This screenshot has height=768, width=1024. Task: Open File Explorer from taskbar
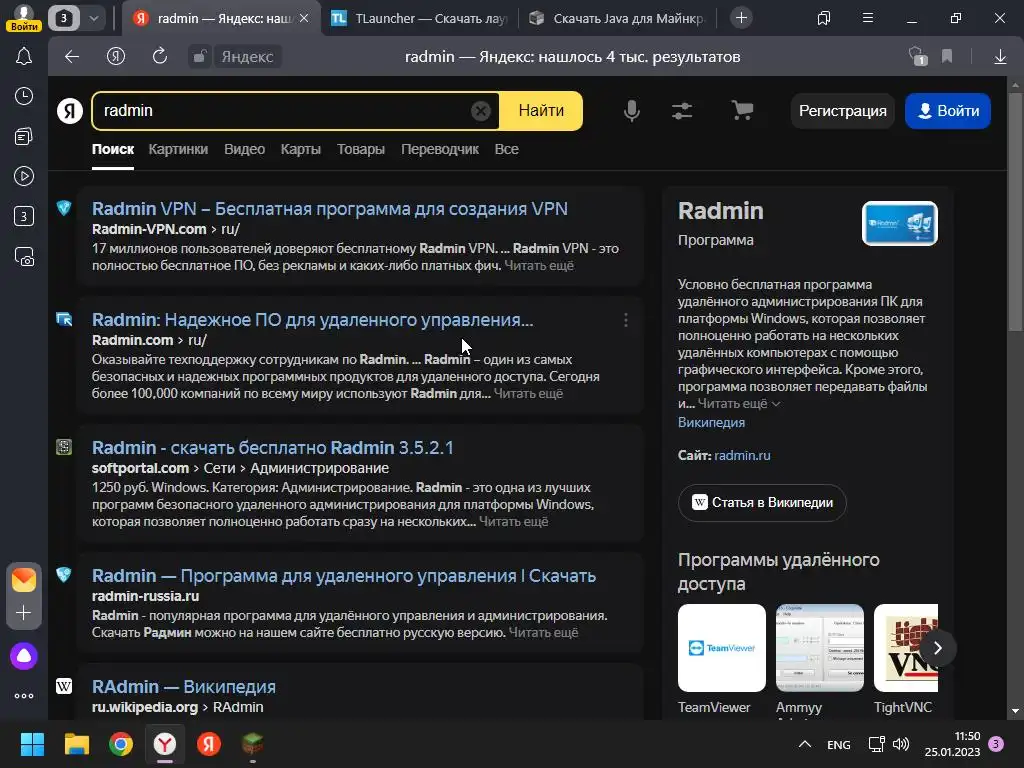click(x=76, y=744)
